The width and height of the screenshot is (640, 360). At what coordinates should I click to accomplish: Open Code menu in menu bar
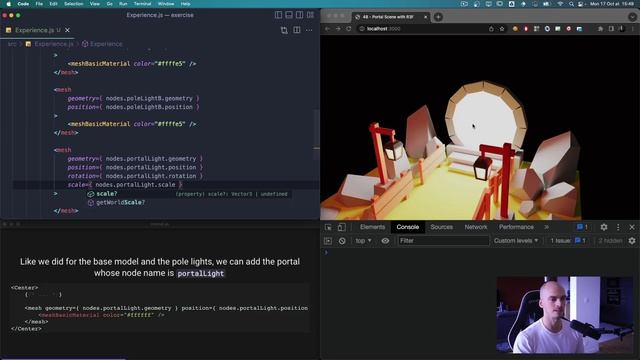click(x=23, y=4)
